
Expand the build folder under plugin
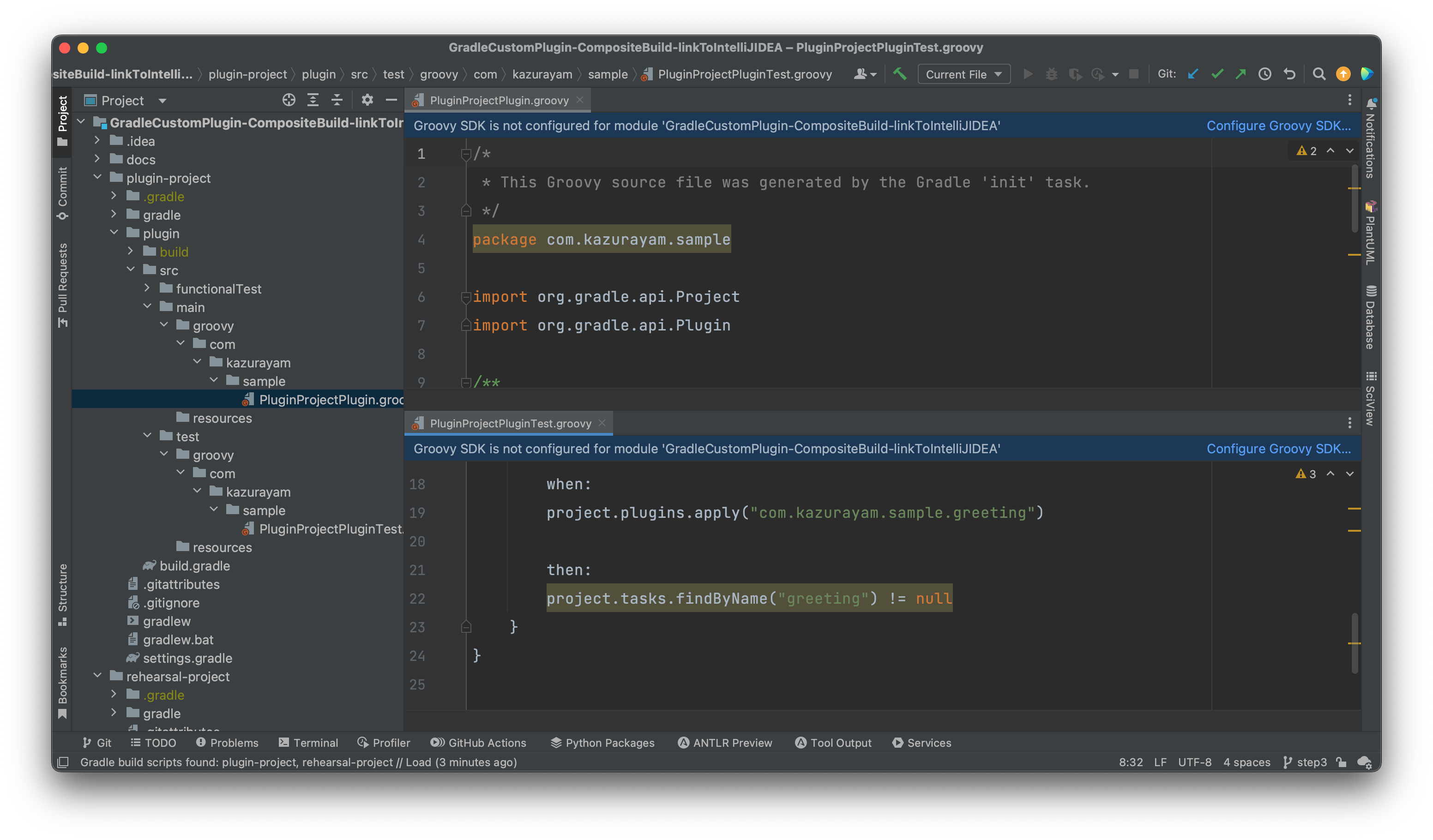[130, 251]
